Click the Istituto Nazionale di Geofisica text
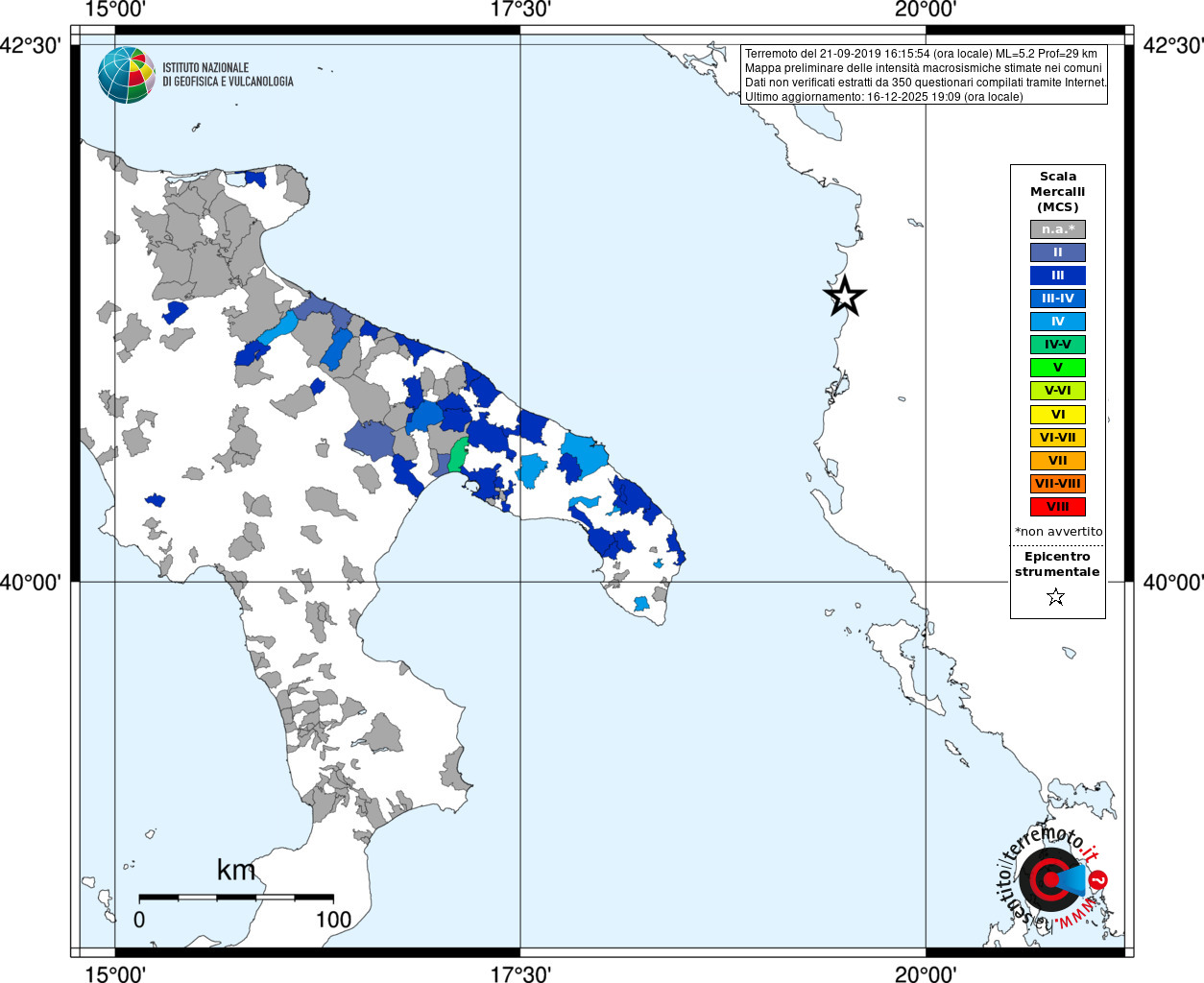1204x983 pixels. tap(228, 75)
